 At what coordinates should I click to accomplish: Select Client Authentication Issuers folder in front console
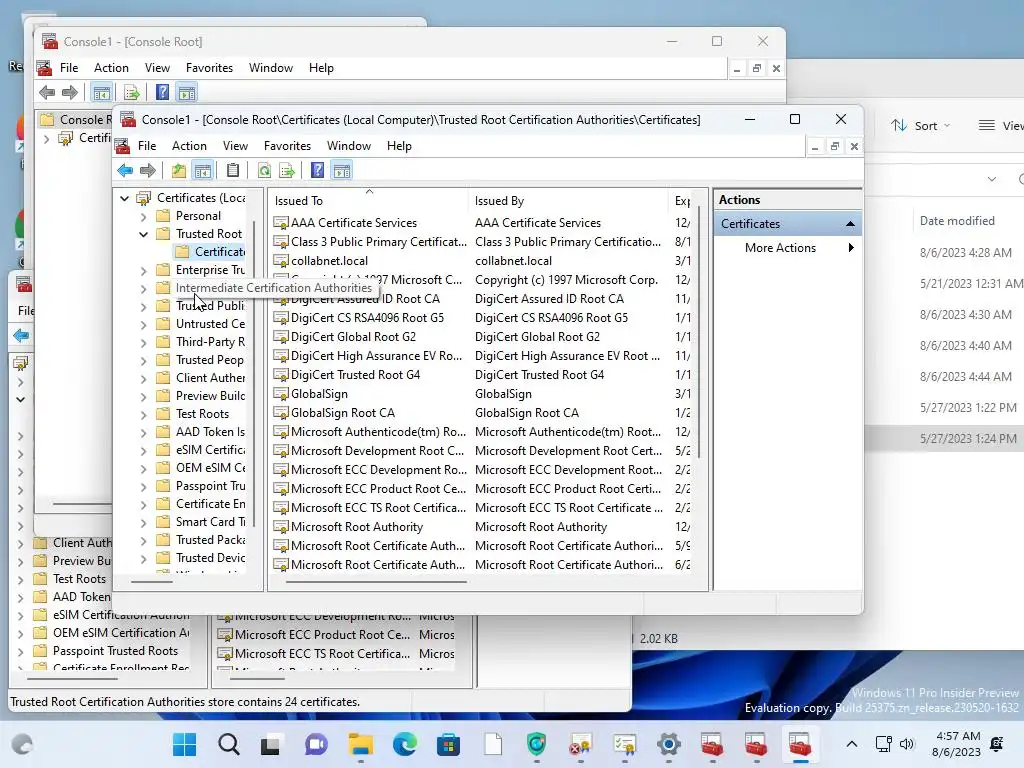click(201, 377)
